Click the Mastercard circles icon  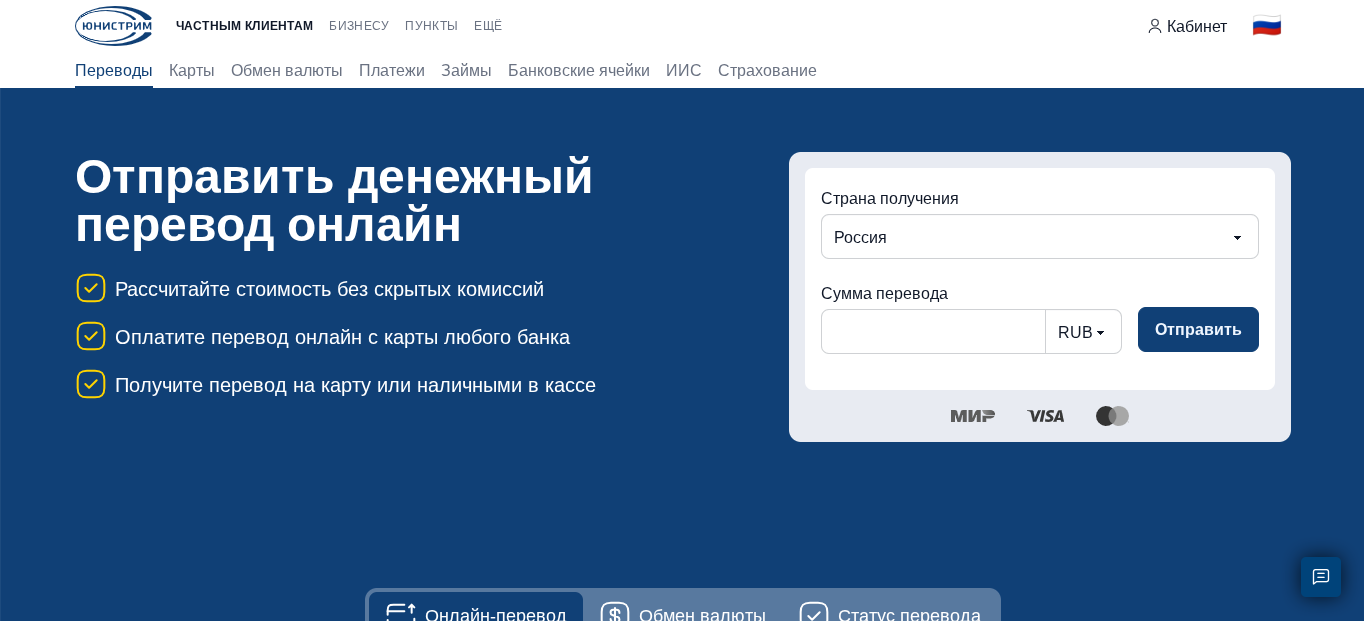pos(1112,416)
